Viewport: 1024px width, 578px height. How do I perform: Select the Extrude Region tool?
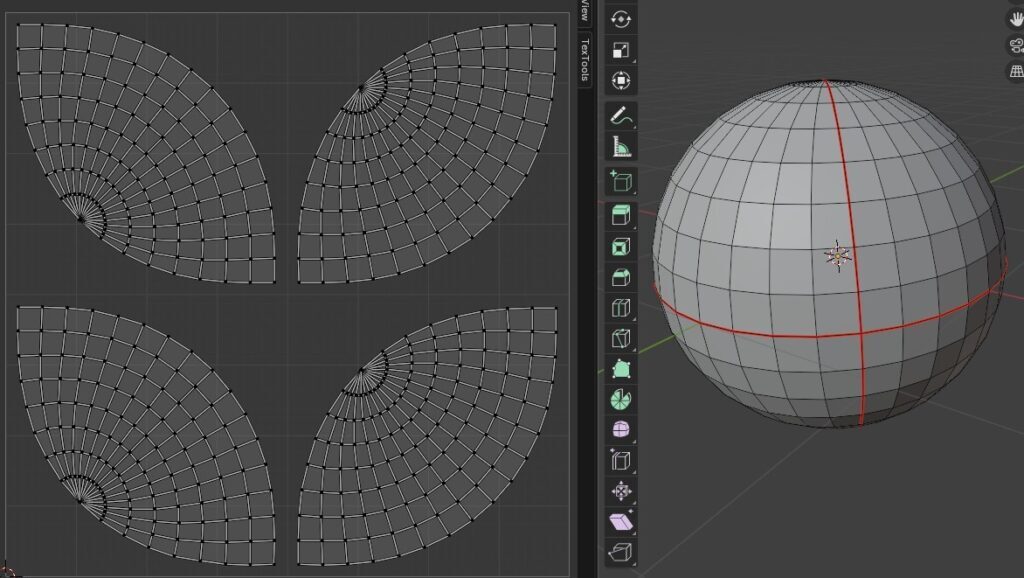pyautogui.click(x=620, y=216)
